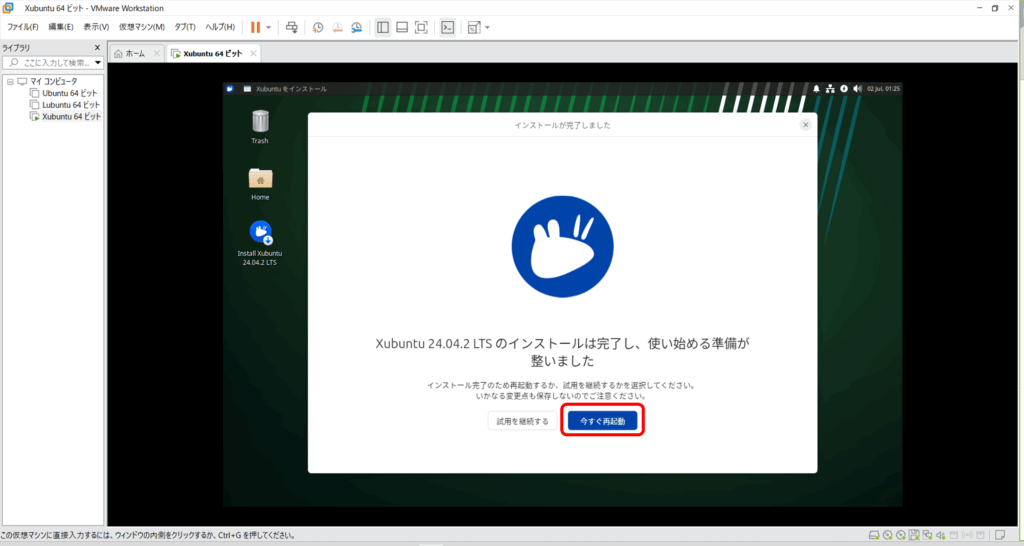Image resolution: width=1024 pixels, height=546 pixels.
Task: Open the Trash icon on the Xubuntu desktop
Action: tap(260, 122)
